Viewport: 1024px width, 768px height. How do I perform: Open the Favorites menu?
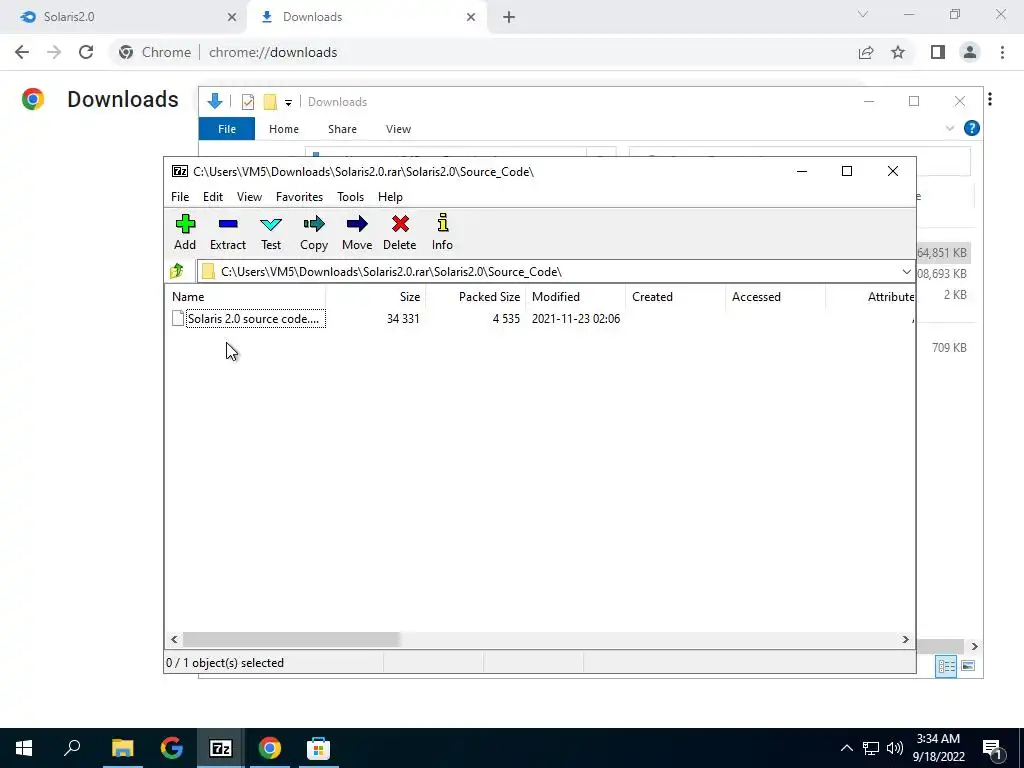[299, 197]
